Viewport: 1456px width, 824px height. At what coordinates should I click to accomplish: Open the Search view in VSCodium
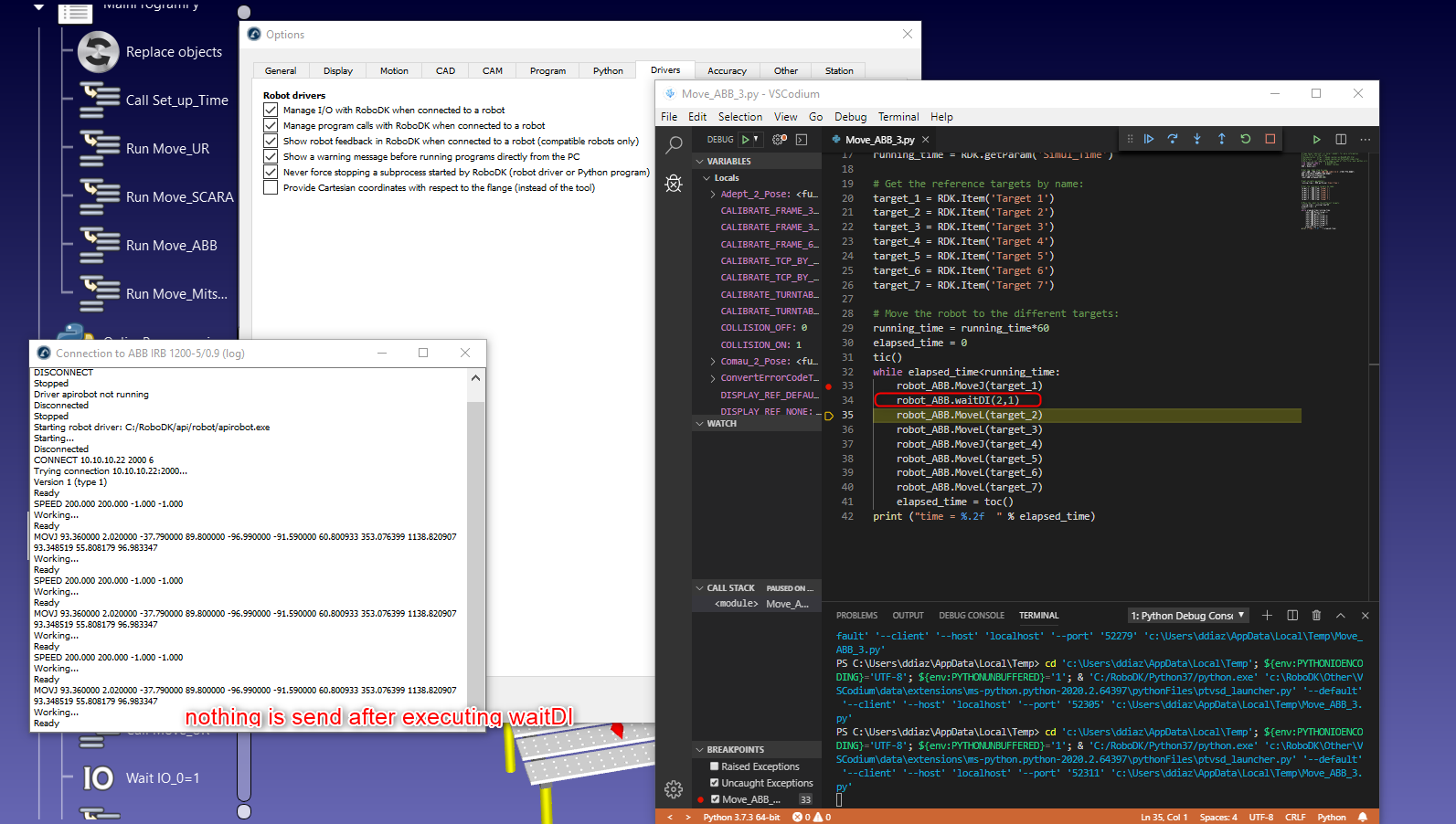click(x=674, y=144)
